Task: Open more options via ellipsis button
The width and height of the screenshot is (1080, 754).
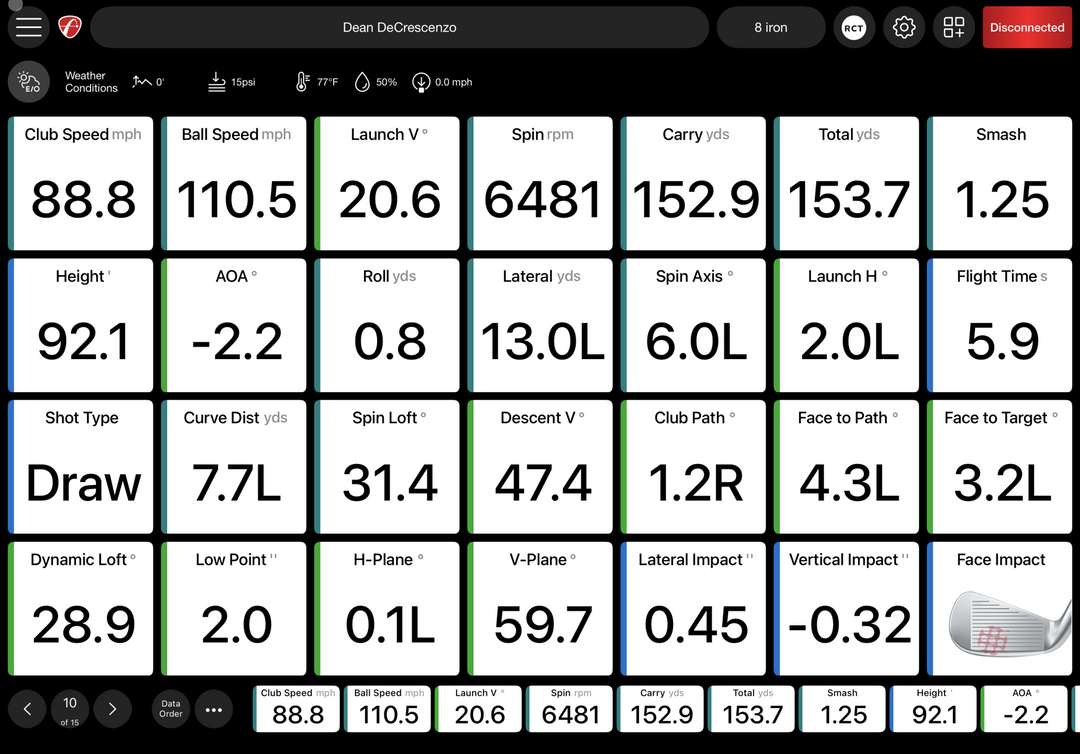Action: (214, 709)
